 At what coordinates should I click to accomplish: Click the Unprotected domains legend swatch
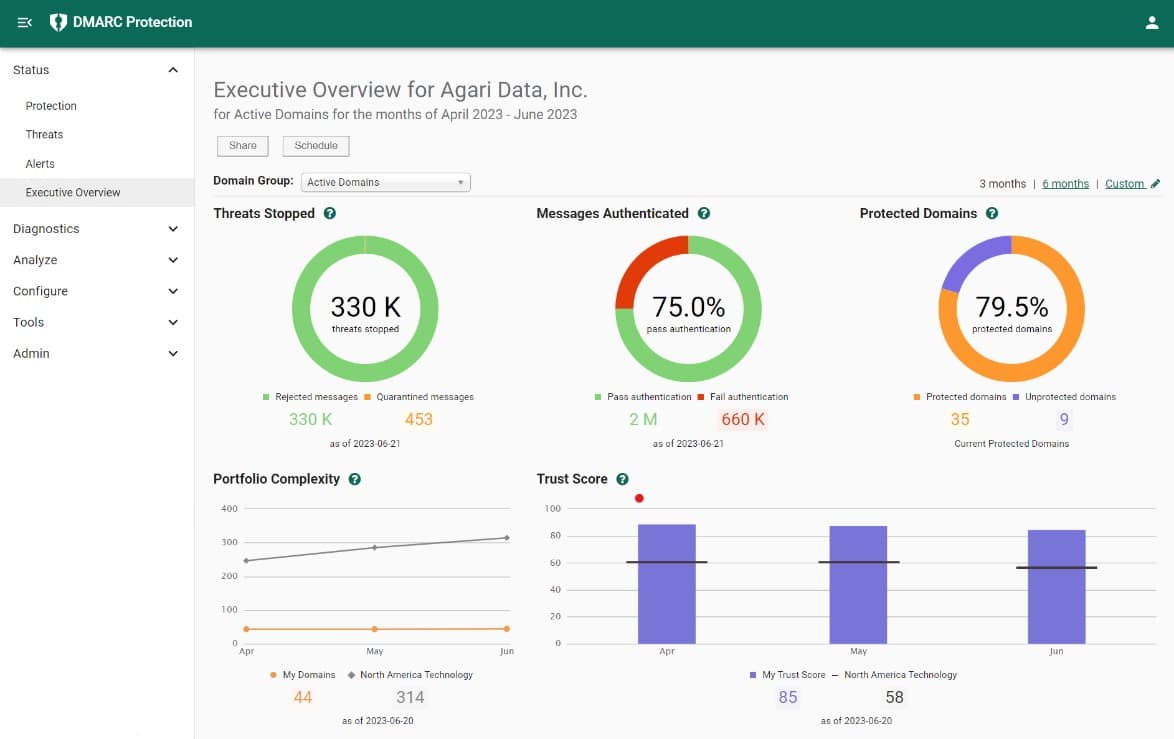point(1016,397)
